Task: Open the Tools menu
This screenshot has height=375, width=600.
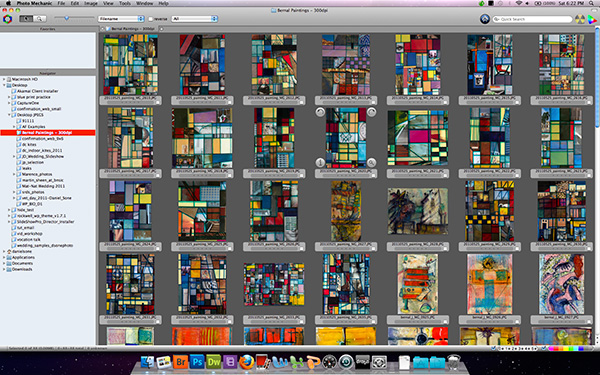Action: pyautogui.click(x=125, y=3)
